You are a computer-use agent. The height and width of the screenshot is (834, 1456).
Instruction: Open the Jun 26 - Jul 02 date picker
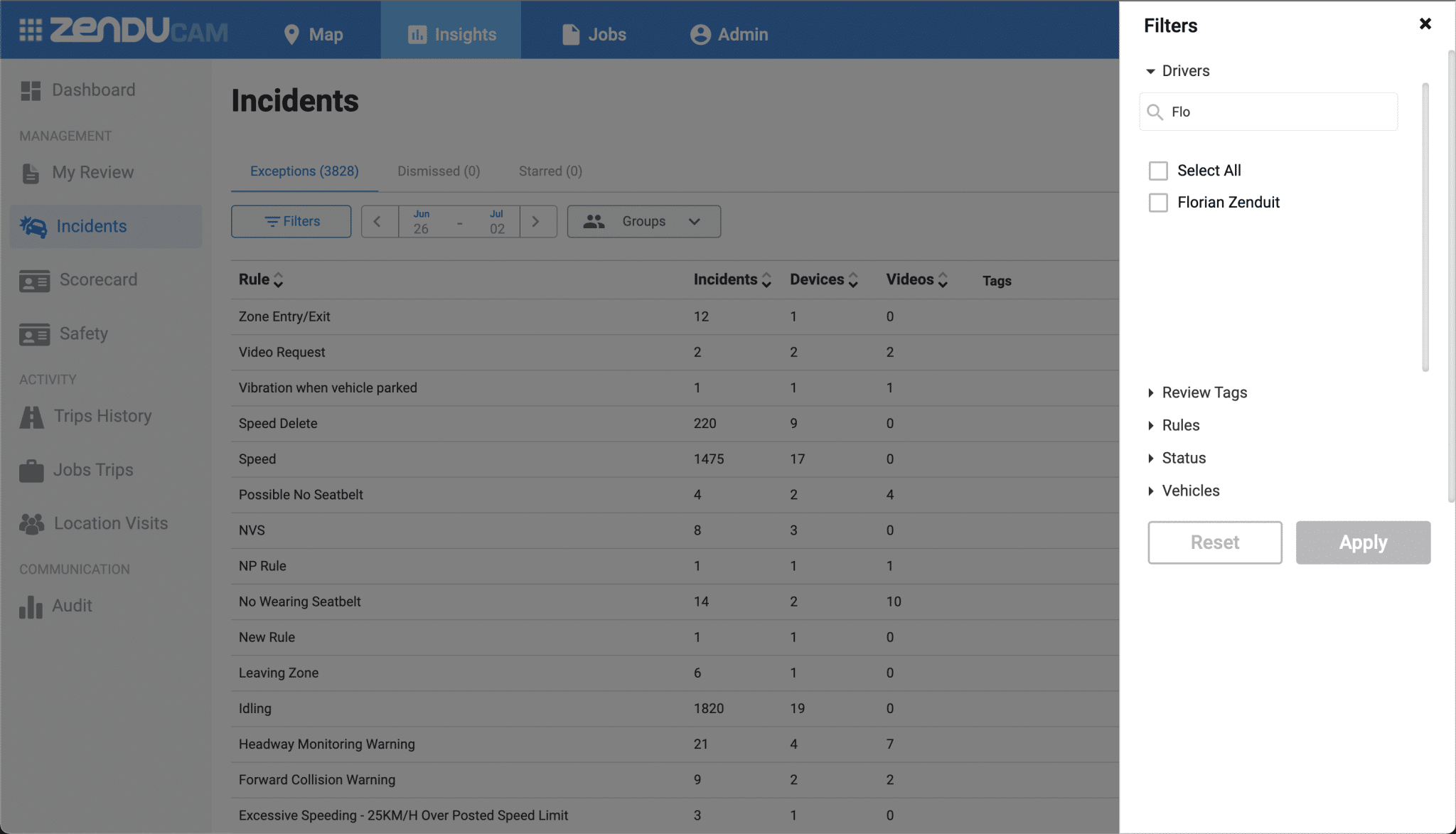coord(459,221)
